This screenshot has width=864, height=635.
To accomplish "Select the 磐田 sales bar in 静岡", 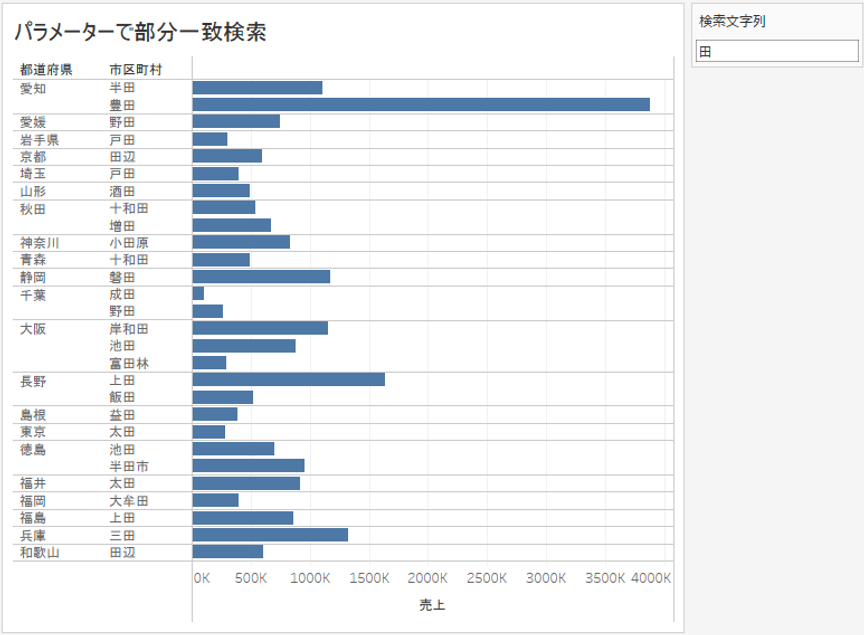I will tap(261, 277).
